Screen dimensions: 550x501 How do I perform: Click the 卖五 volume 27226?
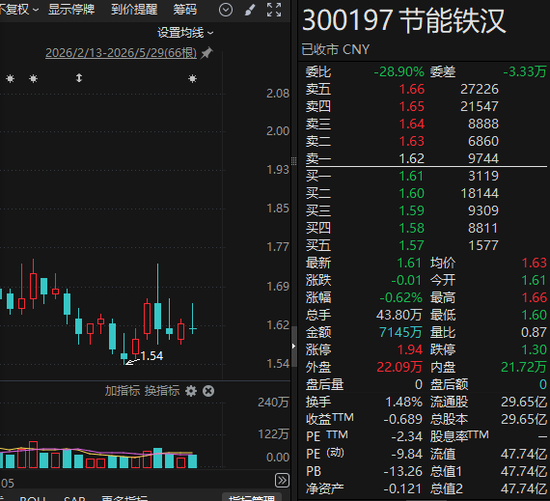(x=479, y=89)
